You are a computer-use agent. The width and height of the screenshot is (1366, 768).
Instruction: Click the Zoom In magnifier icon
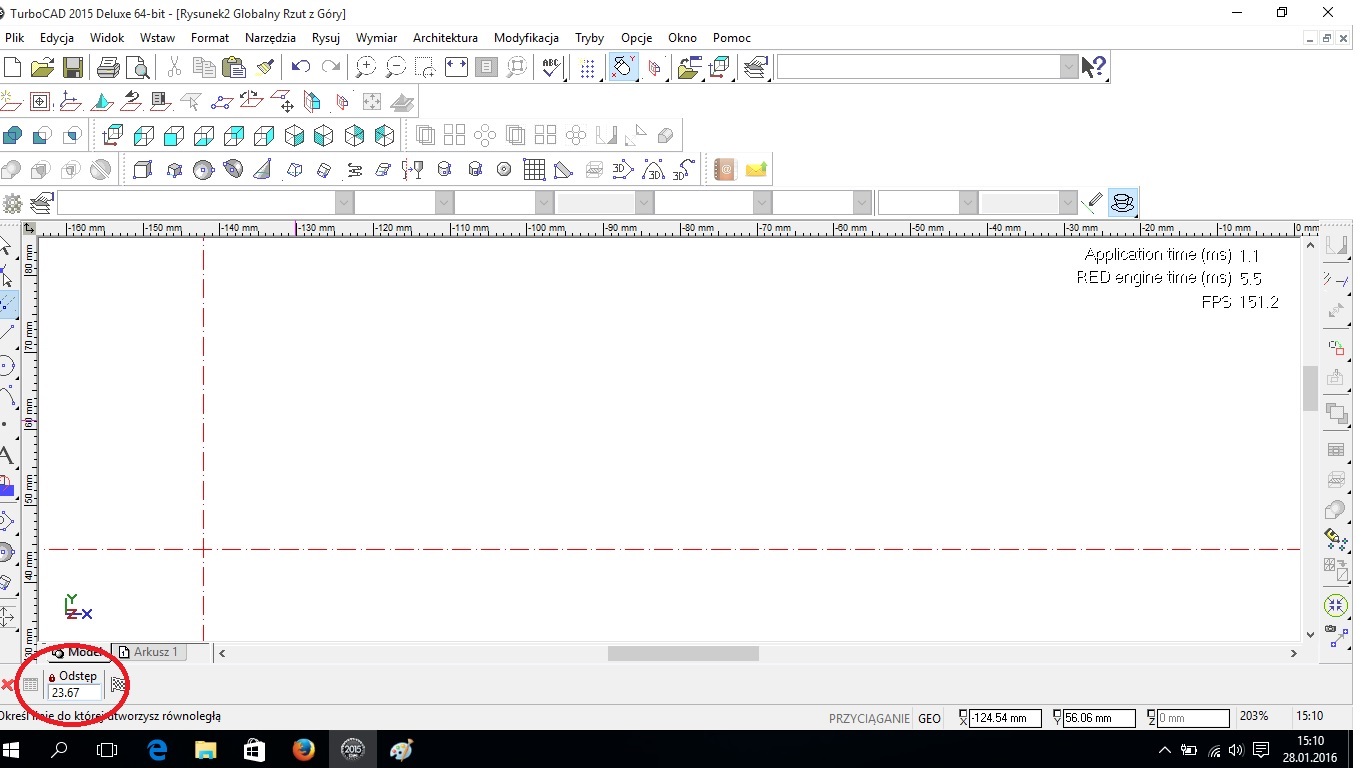pos(366,67)
